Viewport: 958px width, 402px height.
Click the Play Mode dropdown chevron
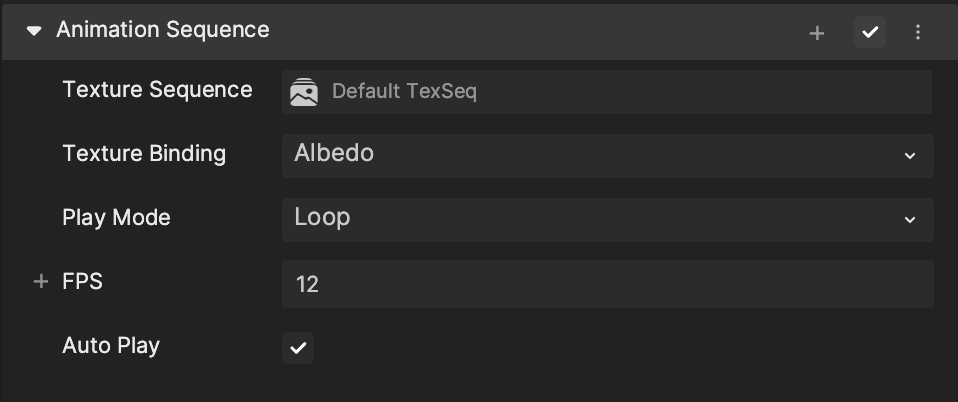pyautogui.click(x=909, y=219)
